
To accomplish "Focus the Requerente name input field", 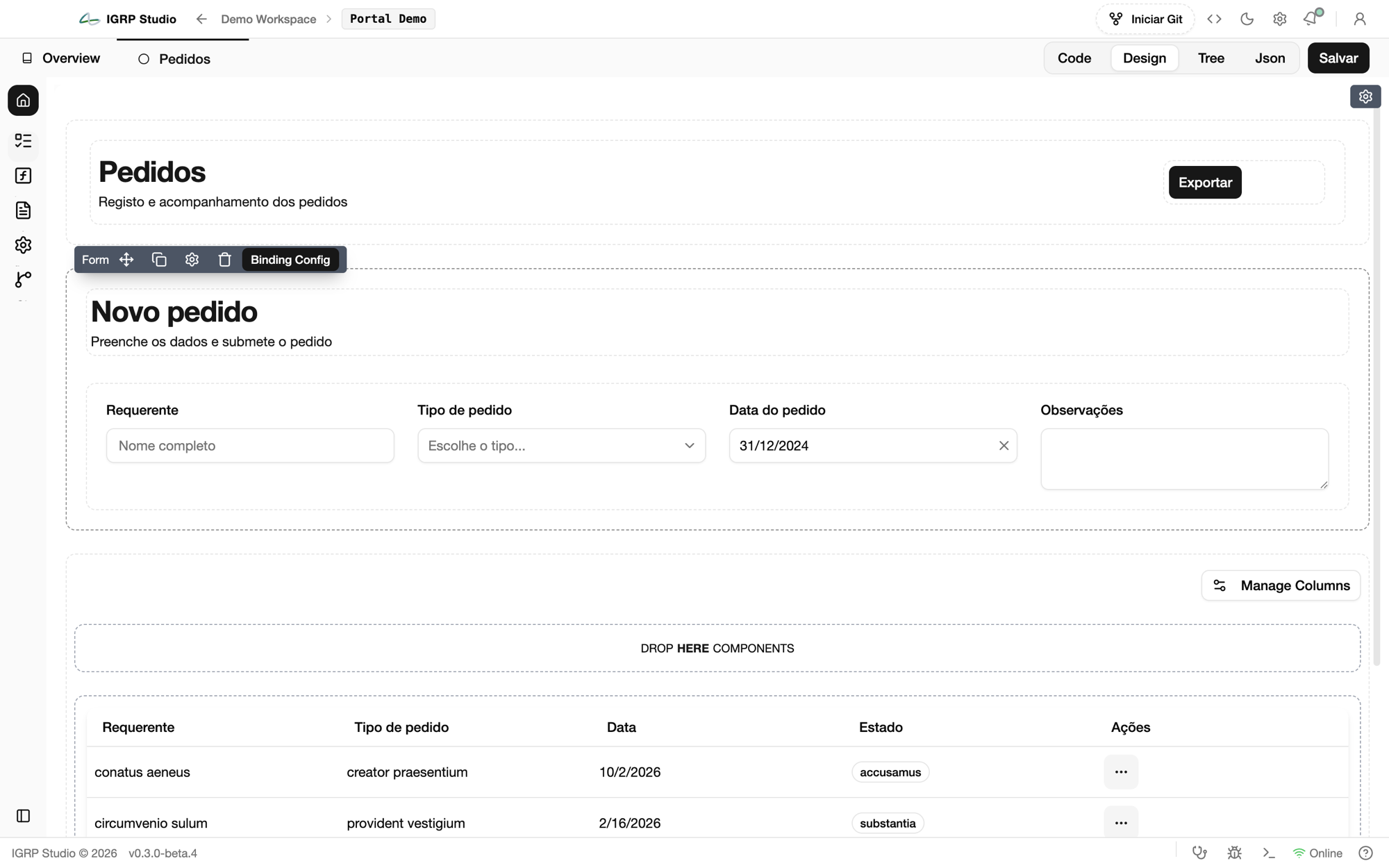I will tap(250, 446).
